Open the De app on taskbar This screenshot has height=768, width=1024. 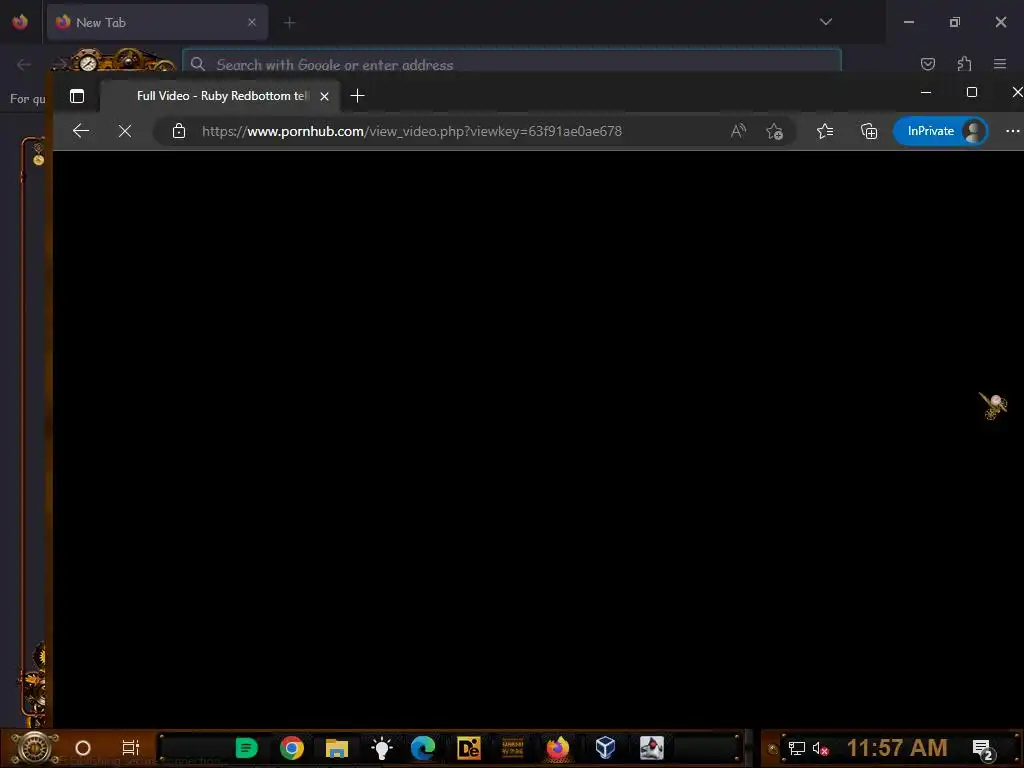pyautogui.click(x=468, y=748)
